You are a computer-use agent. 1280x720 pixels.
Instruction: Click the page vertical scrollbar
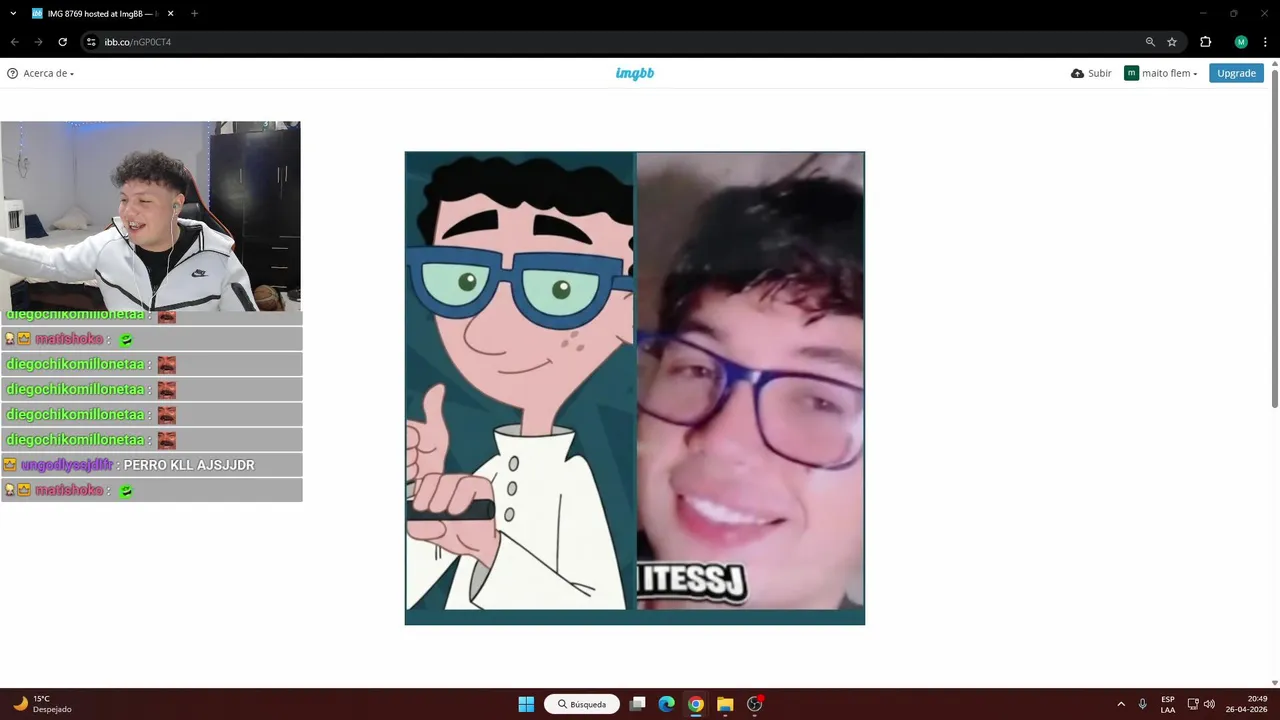(x=1275, y=240)
